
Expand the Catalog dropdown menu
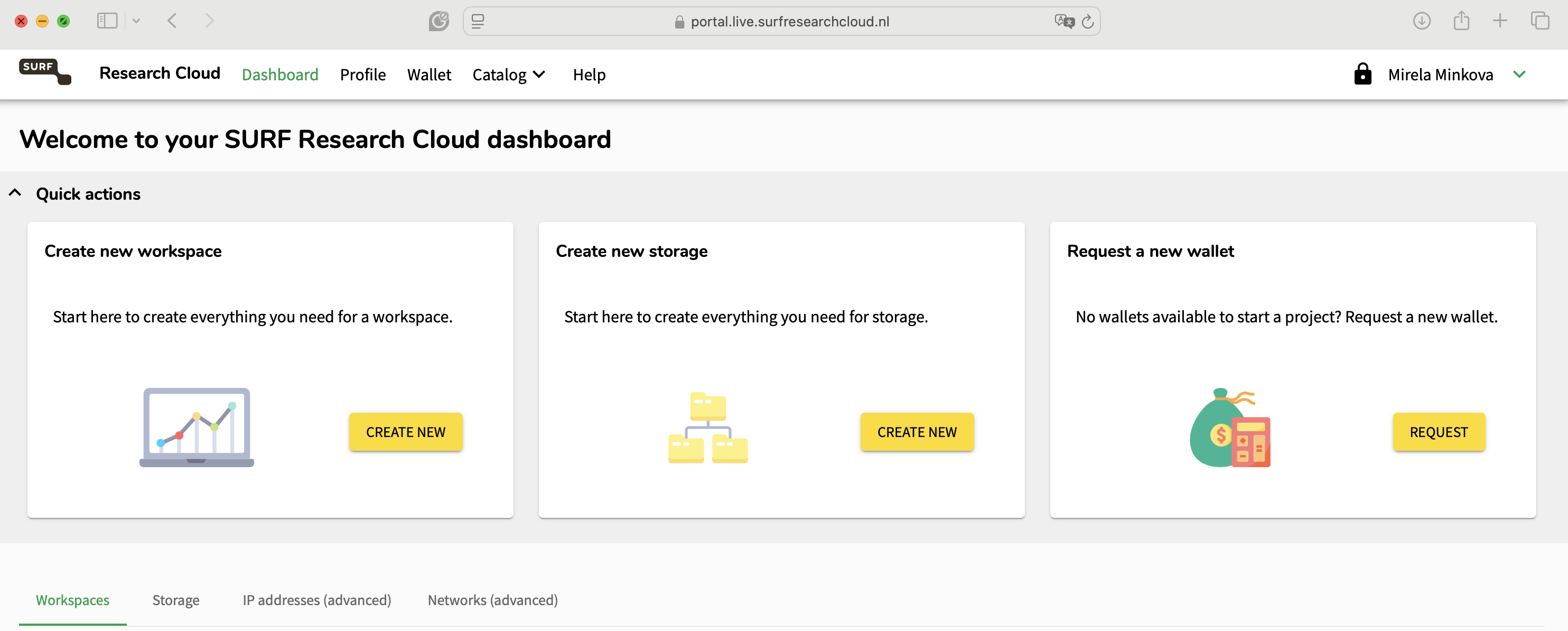[509, 75]
